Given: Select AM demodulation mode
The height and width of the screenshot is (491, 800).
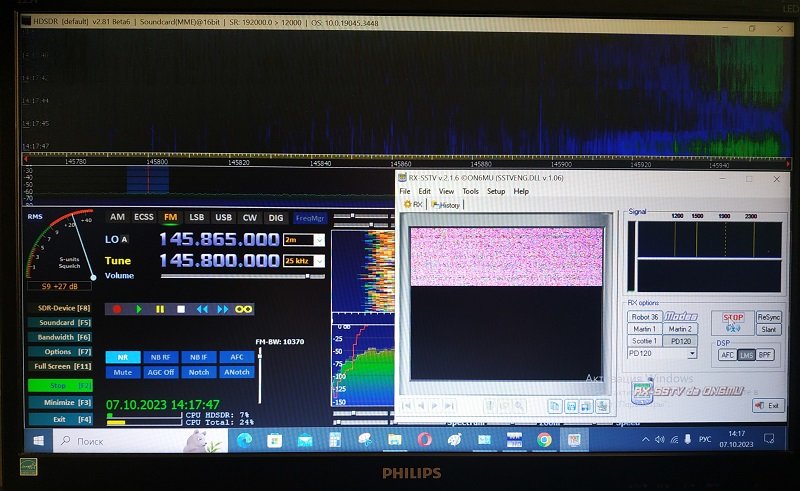Looking at the screenshot, I should point(117,217).
